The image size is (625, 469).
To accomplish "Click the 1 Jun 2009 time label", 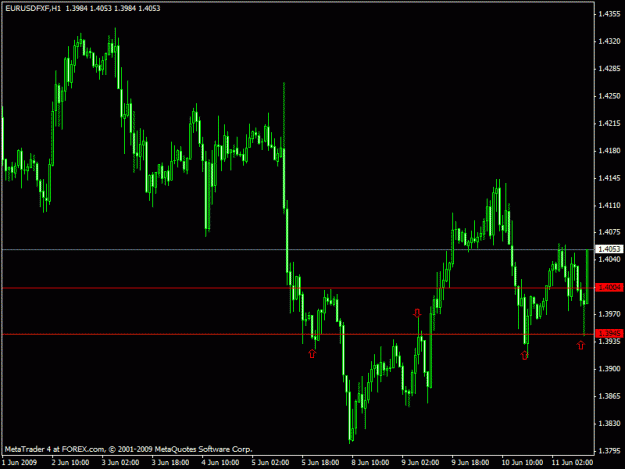I will pyautogui.click(x=20, y=462).
